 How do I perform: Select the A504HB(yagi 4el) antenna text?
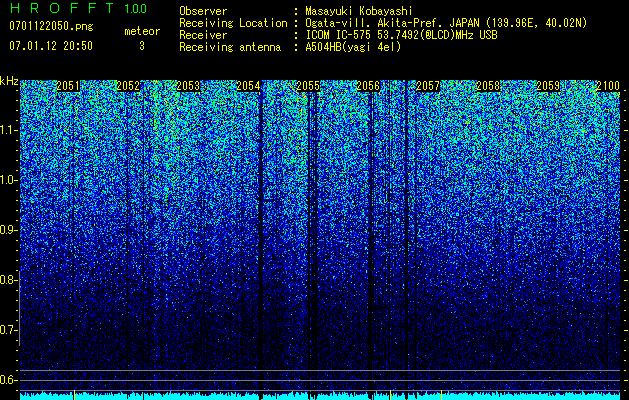(353, 47)
